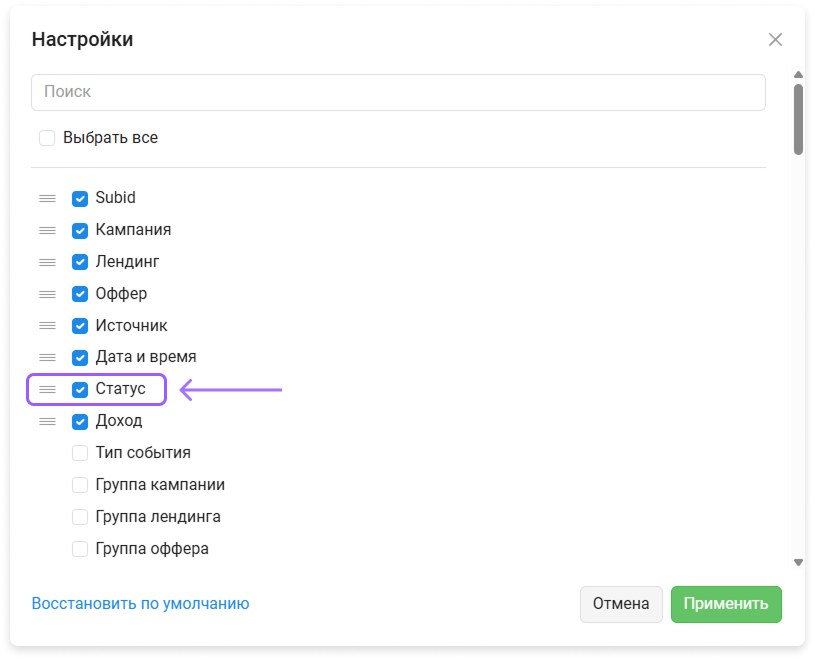Click the drag handle next to Subid
The height and width of the screenshot is (660, 815).
[x=47, y=198]
